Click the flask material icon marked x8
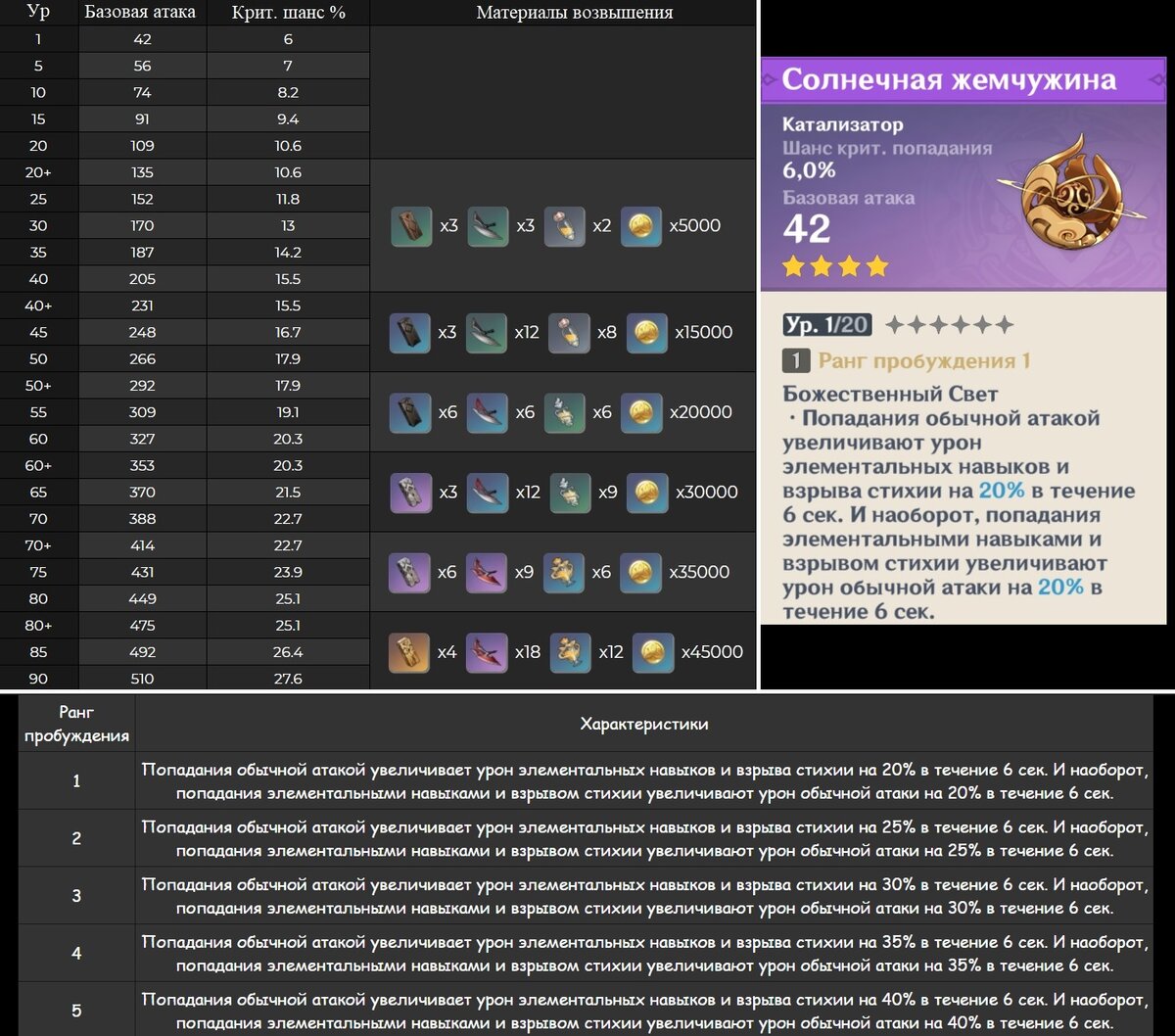Screen dimensions: 1175x1036 pyautogui.click(x=569, y=333)
